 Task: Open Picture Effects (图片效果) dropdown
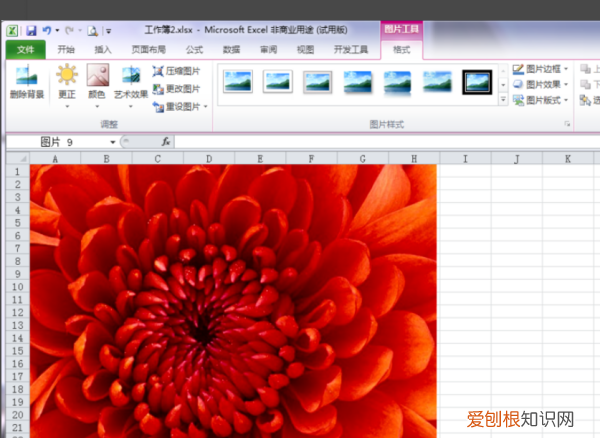tap(540, 84)
